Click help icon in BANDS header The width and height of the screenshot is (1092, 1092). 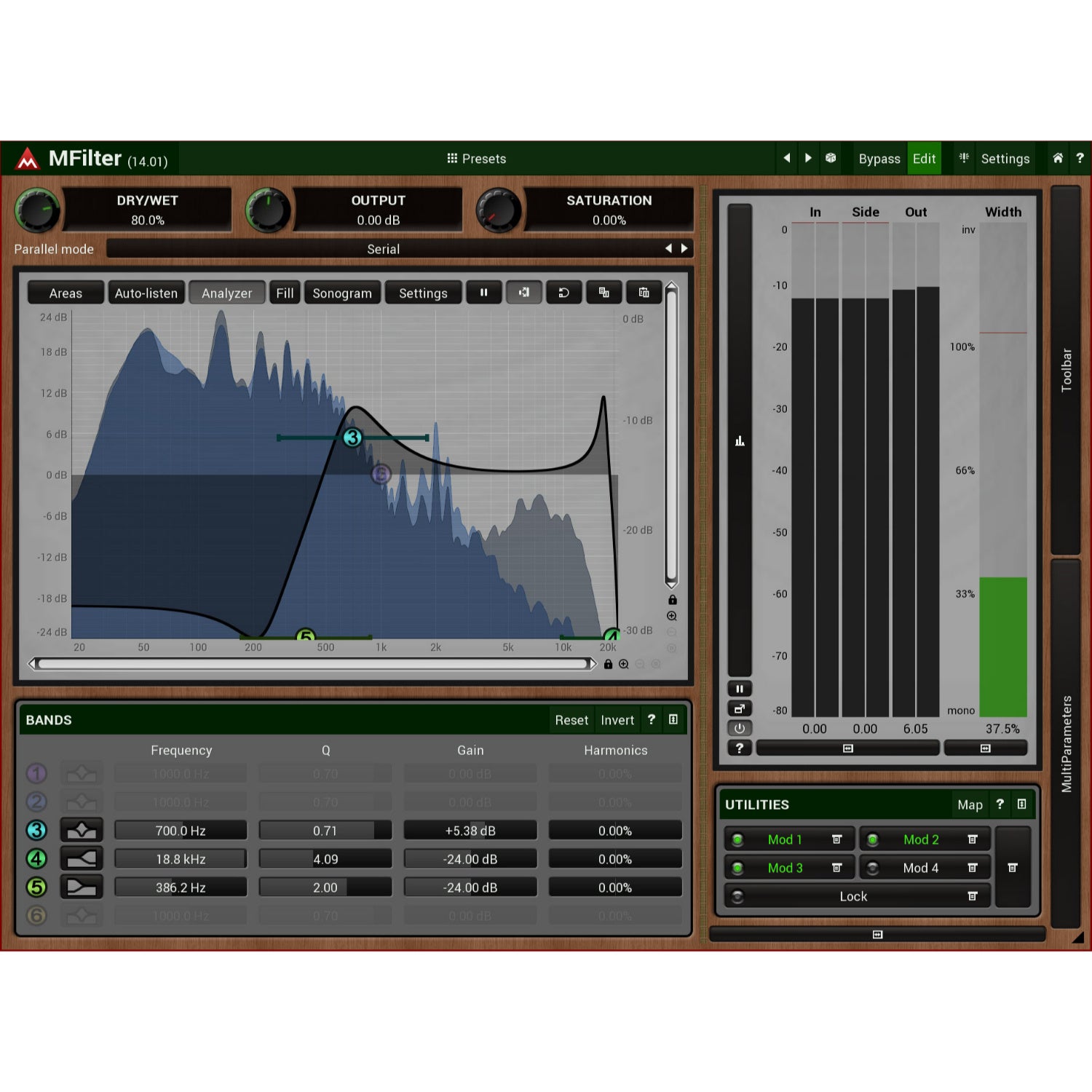[652, 719]
